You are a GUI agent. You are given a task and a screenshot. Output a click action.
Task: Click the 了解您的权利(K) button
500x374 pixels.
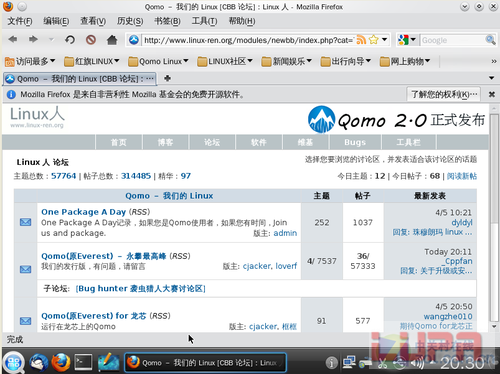[444, 94]
